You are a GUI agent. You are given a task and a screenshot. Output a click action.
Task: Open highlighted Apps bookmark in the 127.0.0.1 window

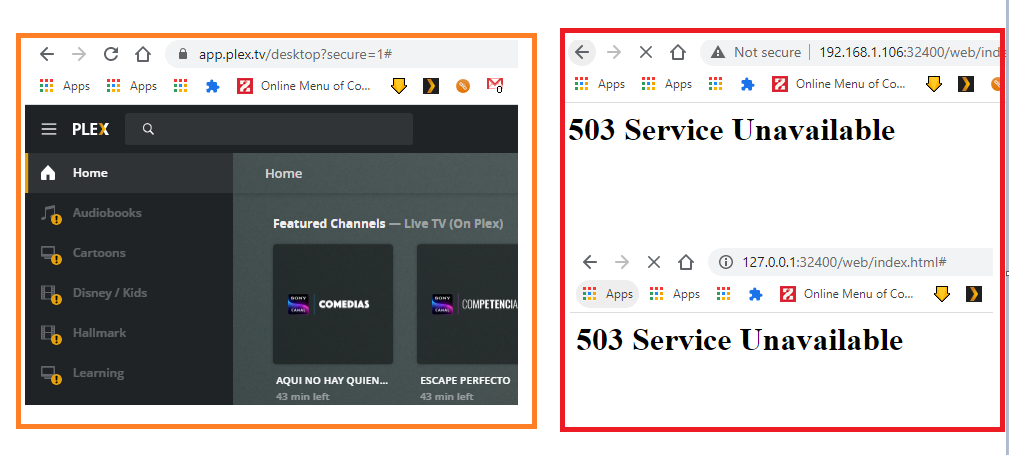[607, 294]
